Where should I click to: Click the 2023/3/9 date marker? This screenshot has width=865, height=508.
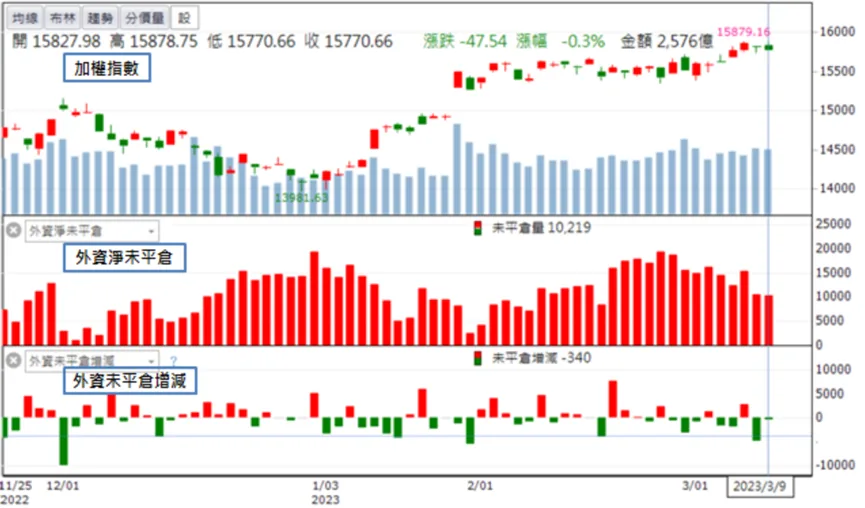pyautogui.click(x=759, y=486)
